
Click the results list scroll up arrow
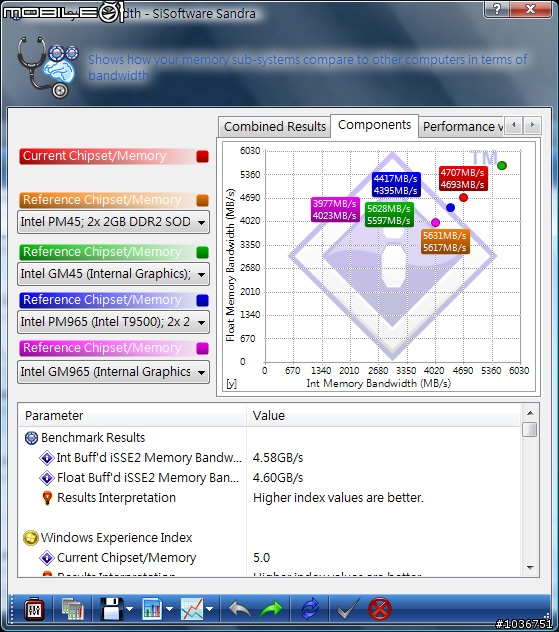530,413
